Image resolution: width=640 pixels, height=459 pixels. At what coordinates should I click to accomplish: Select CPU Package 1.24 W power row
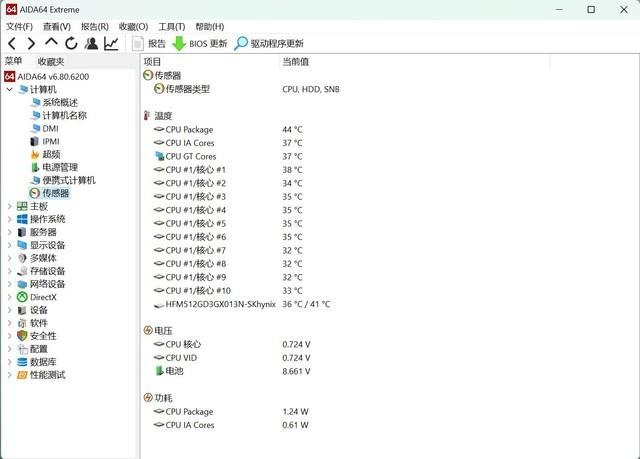(x=231, y=411)
